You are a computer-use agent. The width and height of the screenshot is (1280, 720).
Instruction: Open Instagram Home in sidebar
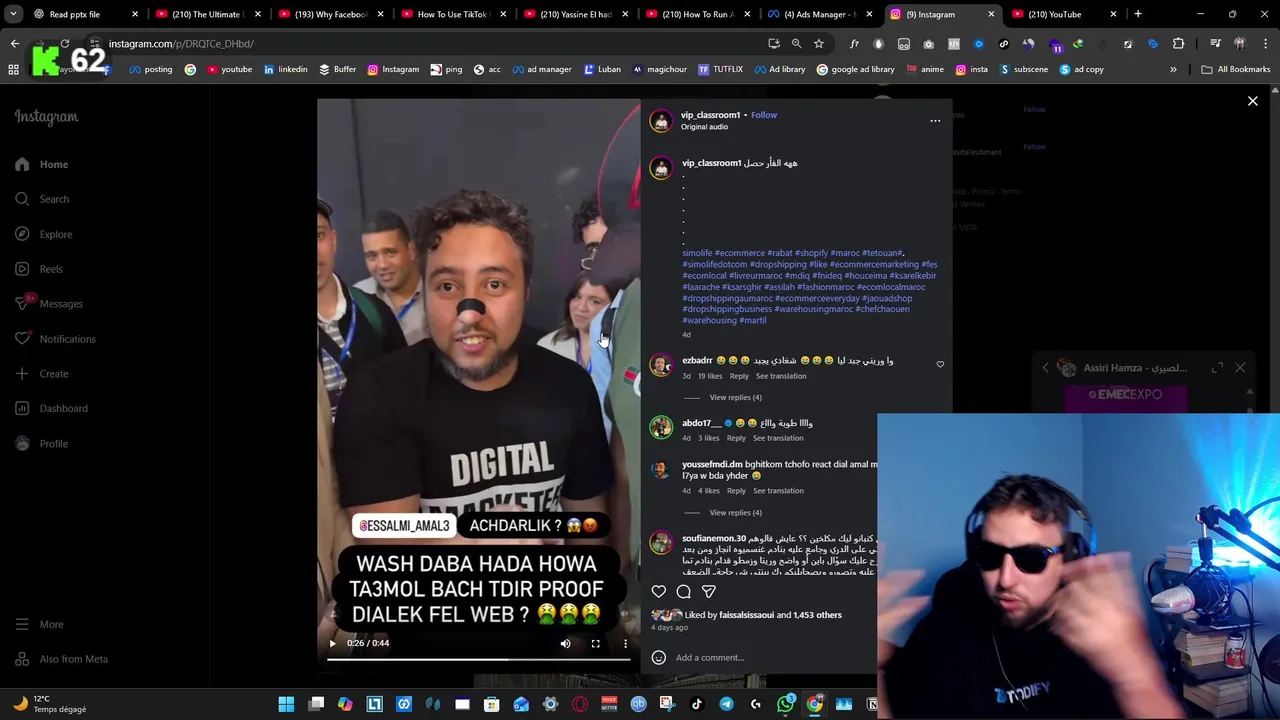[x=42, y=164]
